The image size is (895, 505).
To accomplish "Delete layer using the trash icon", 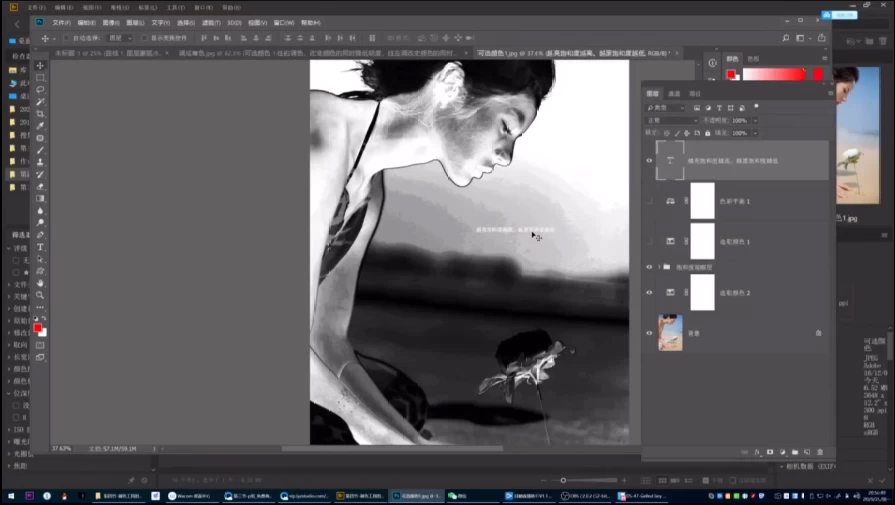I will click(820, 452).
